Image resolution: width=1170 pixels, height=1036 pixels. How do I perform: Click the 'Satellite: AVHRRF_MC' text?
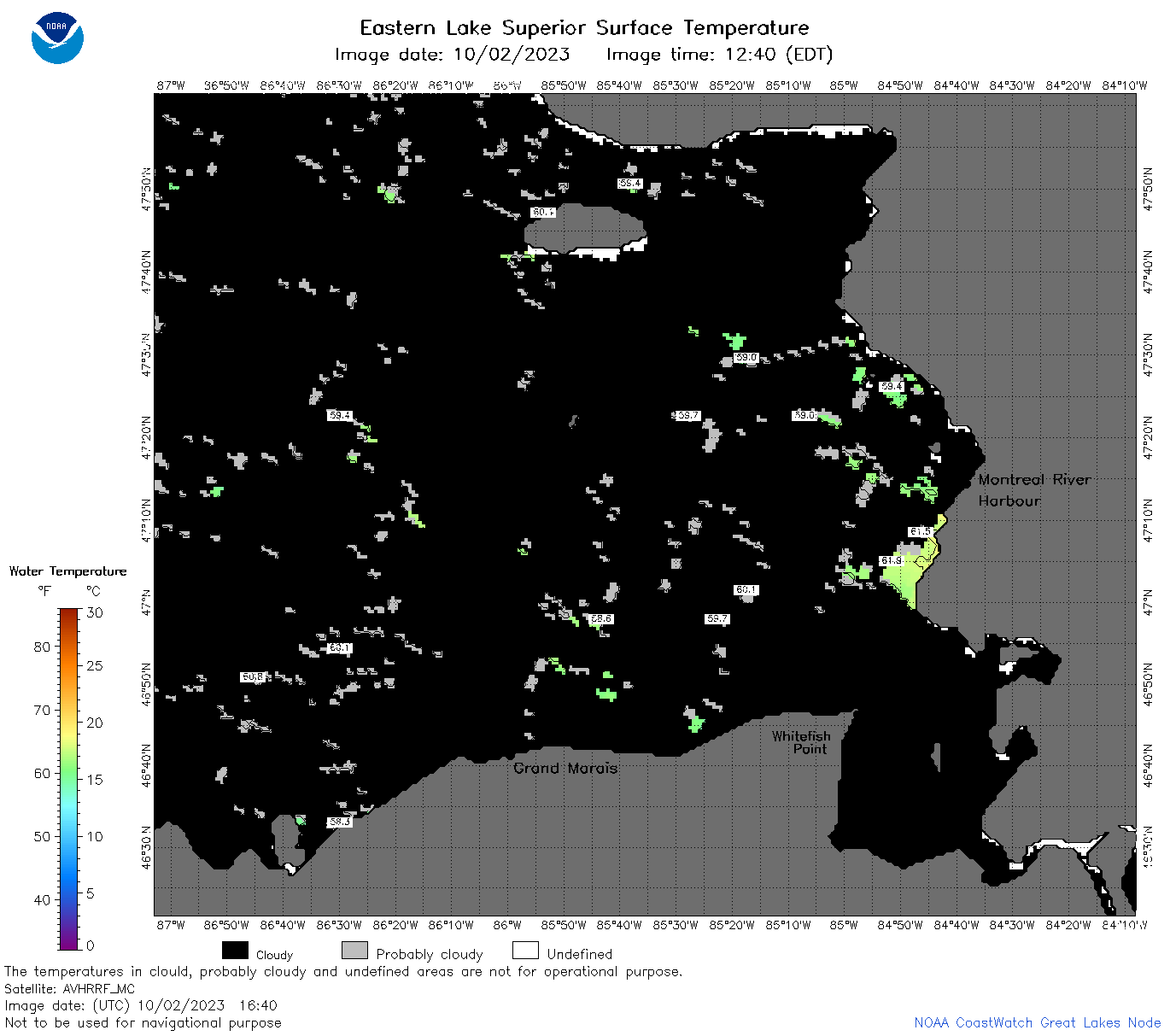point(70,989)
